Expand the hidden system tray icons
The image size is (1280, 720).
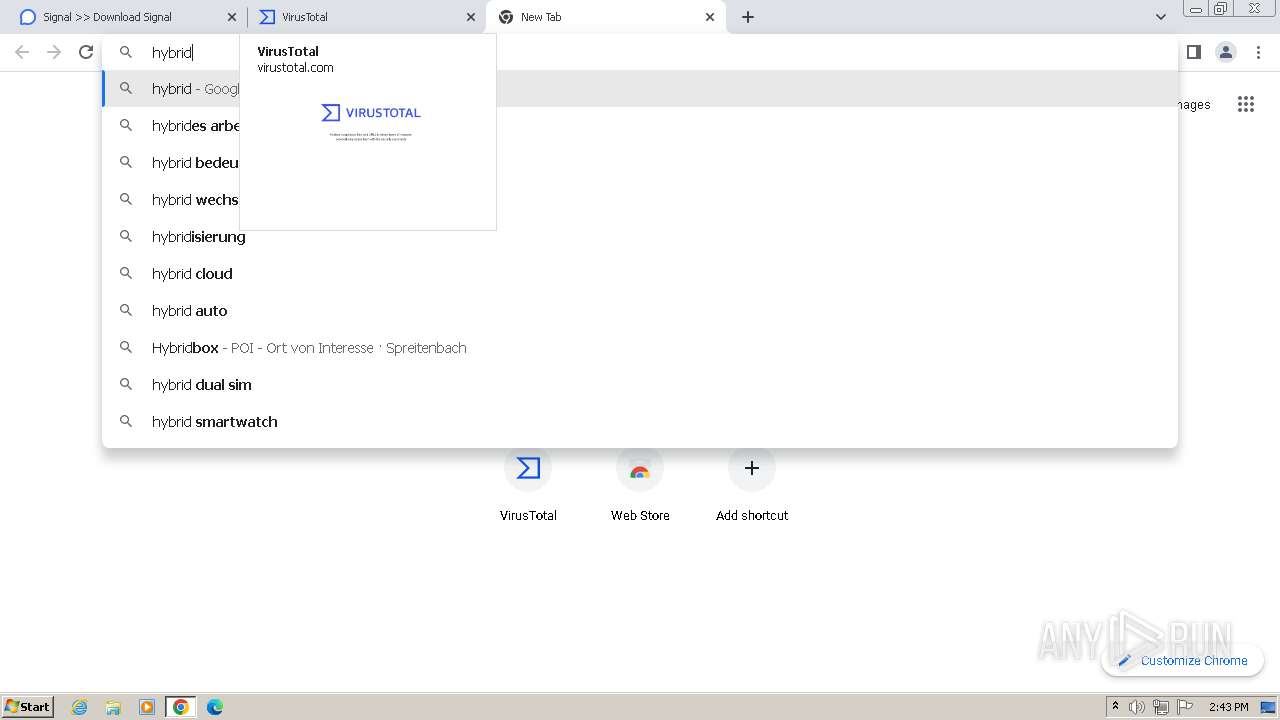tap(1115, 707)
